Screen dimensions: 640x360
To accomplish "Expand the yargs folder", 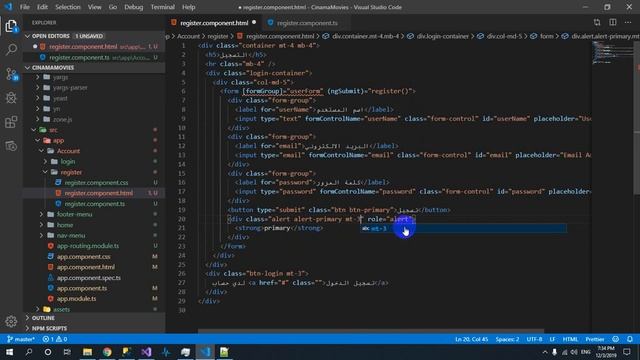I will tap(38, 77).
